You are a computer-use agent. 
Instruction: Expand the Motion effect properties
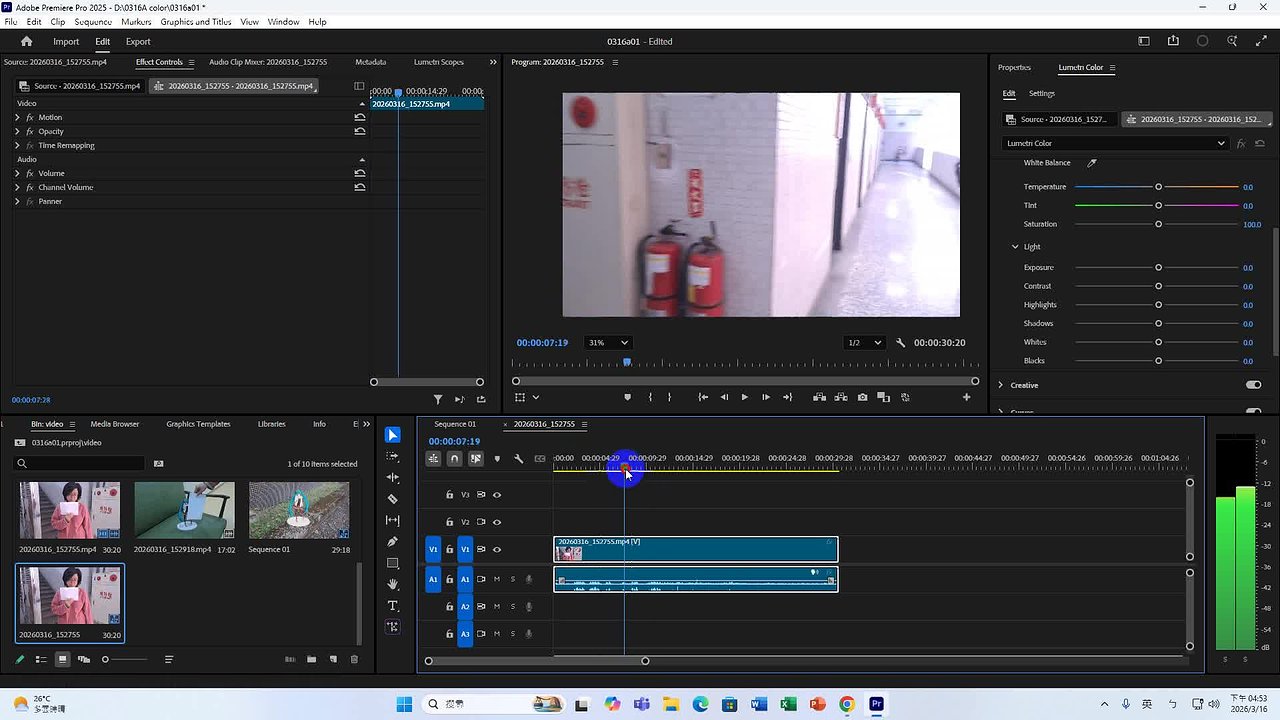(x=17, y=117)
